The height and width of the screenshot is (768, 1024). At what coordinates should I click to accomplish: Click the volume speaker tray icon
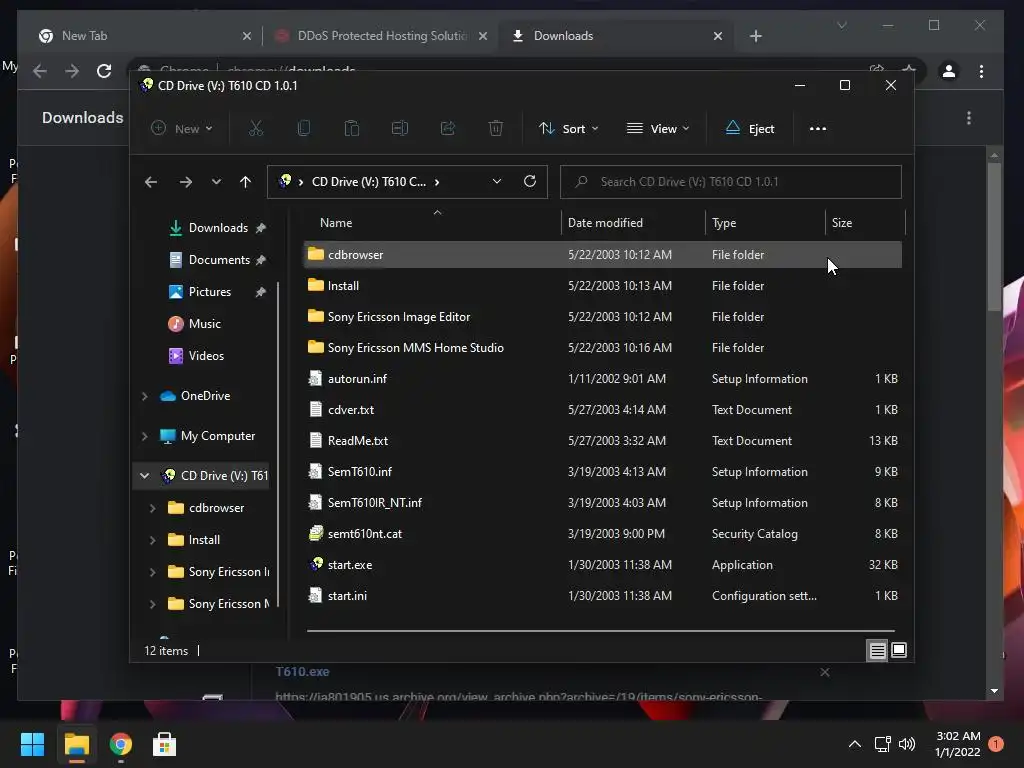907,744
